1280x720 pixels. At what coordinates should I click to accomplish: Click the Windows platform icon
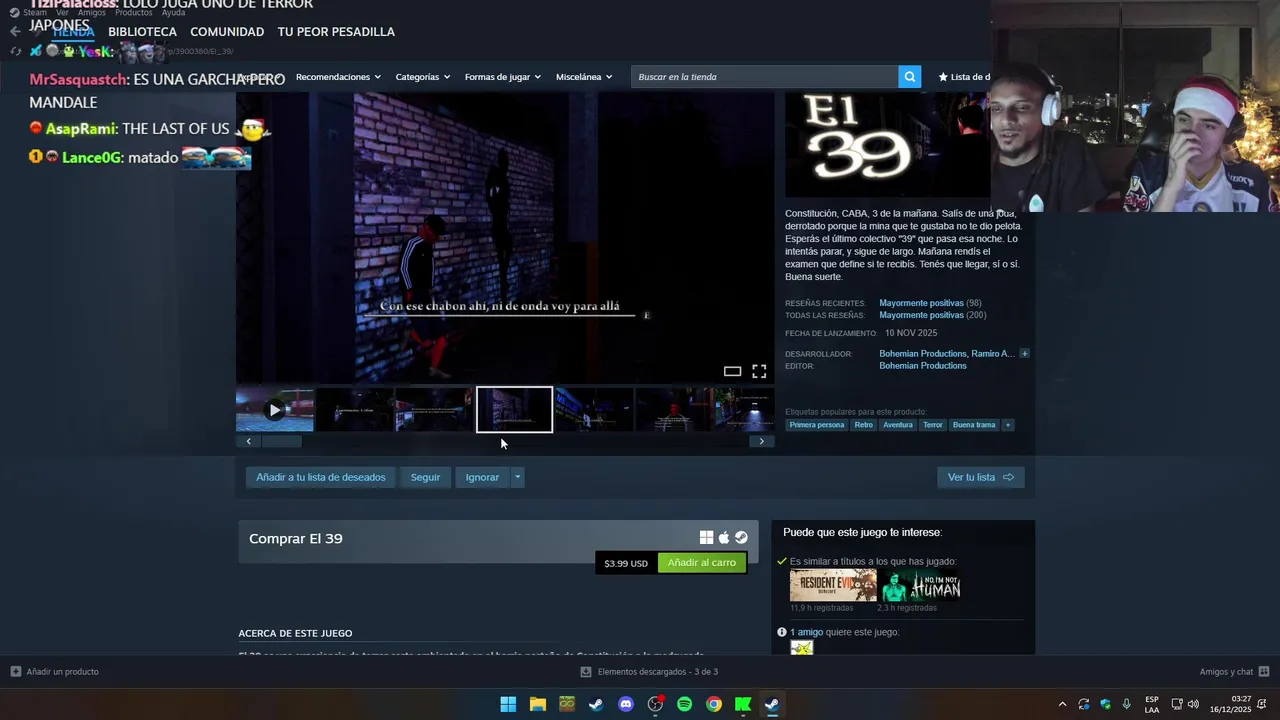(706, 538)
